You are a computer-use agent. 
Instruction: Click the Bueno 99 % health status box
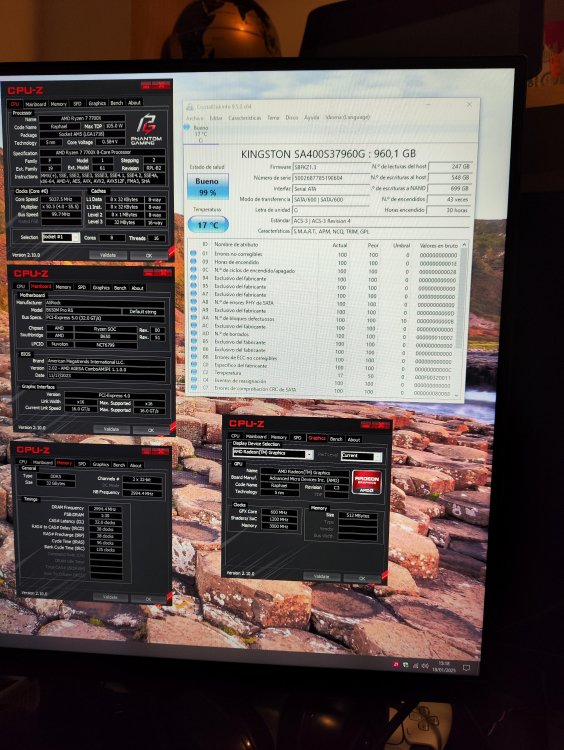(x=207, y=187)
